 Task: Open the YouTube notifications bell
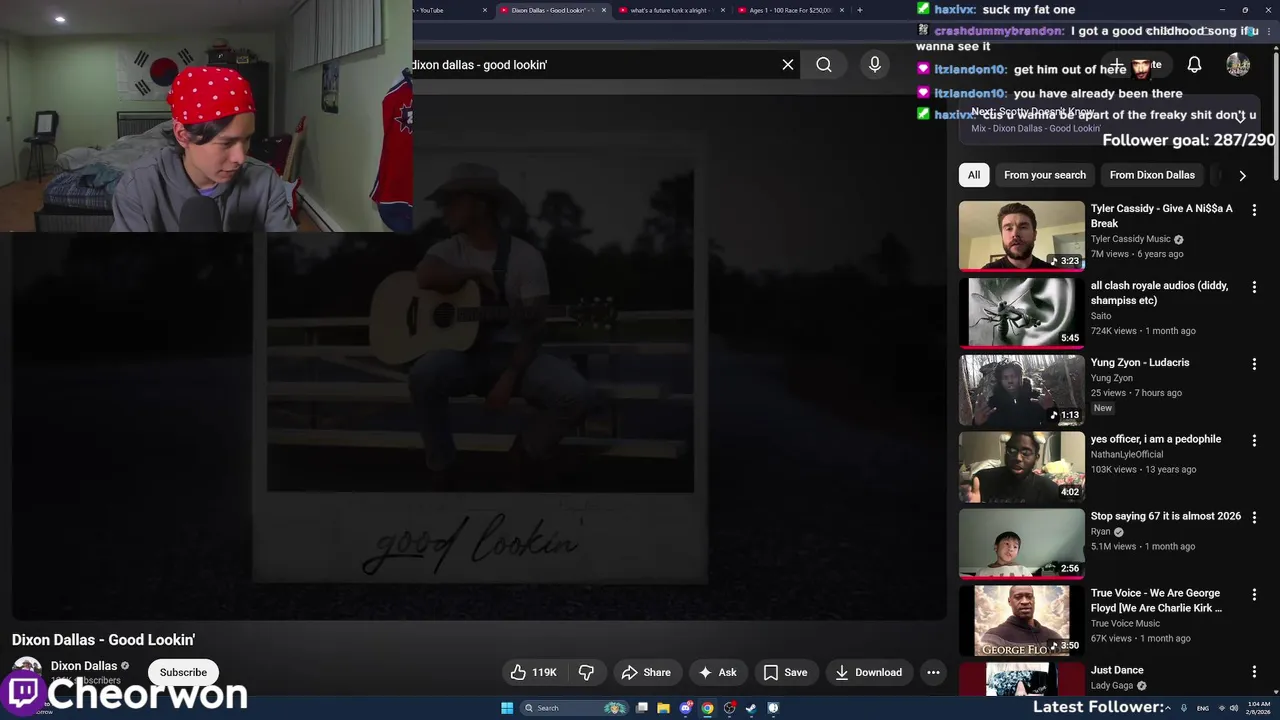(1194, 65)
